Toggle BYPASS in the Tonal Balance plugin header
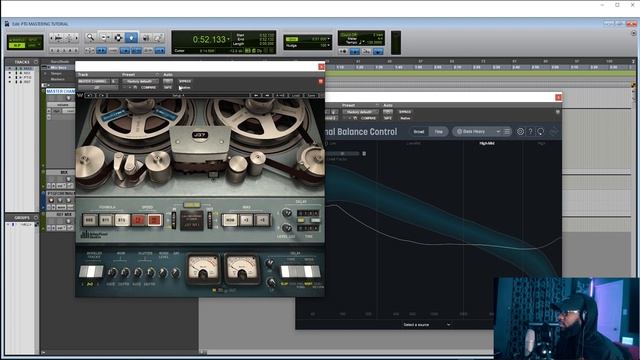This screenshot has height=360, width=640. point(405,112)
